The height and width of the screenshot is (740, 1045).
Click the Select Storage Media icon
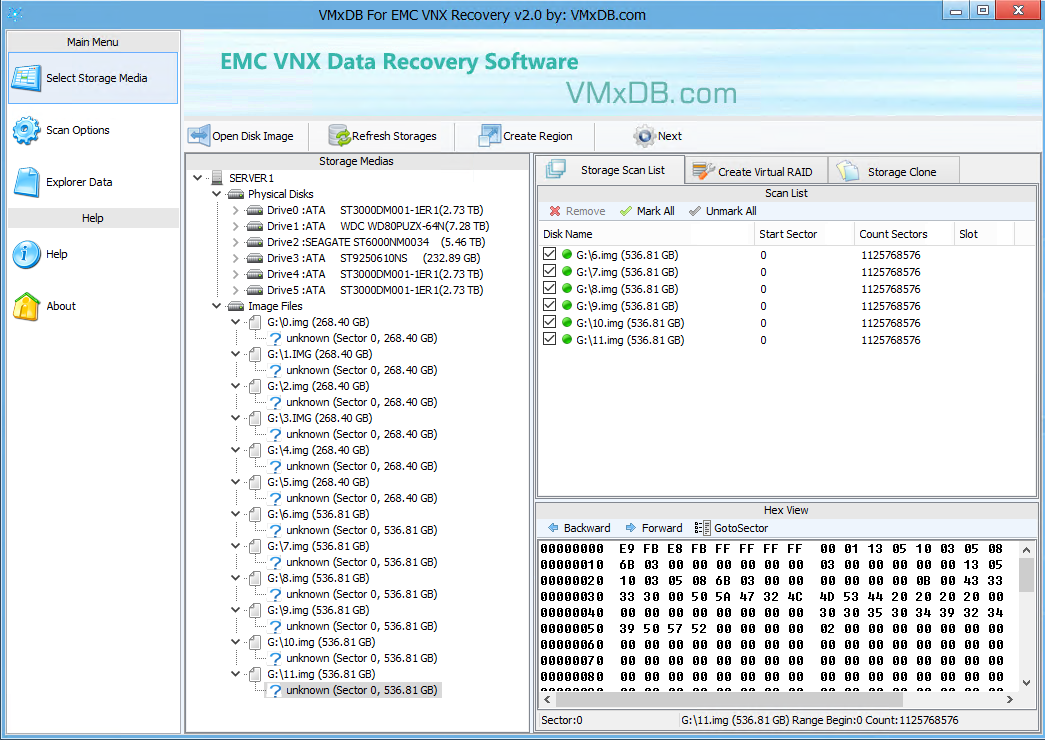(27, 78)
